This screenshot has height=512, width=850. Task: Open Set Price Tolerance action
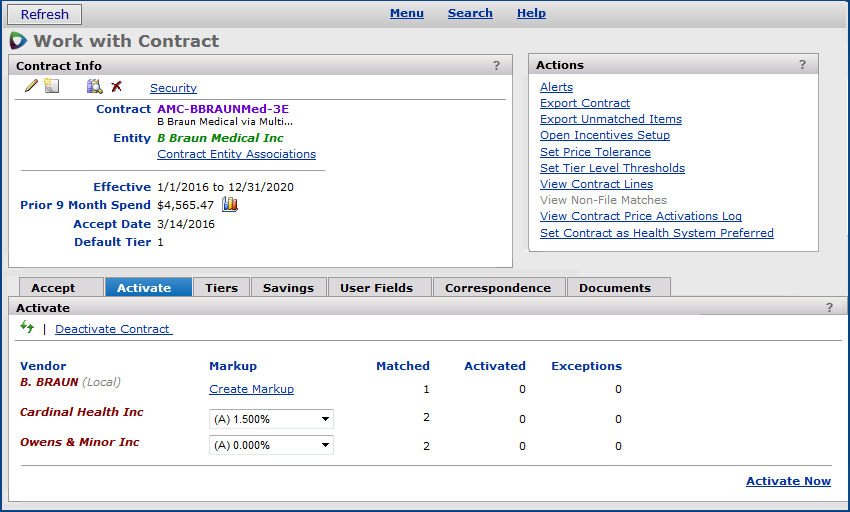point(595,152)
